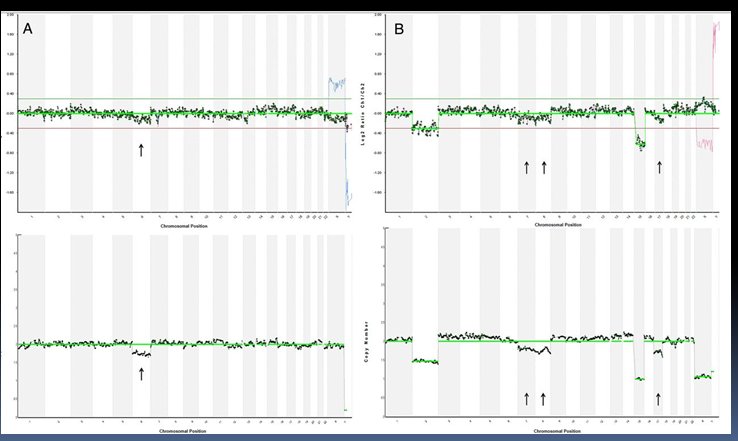This screenshot has height=441, width=738.
Task: Click the lowered chromosome 2 segment in panel B top
Action: [425, 129]
